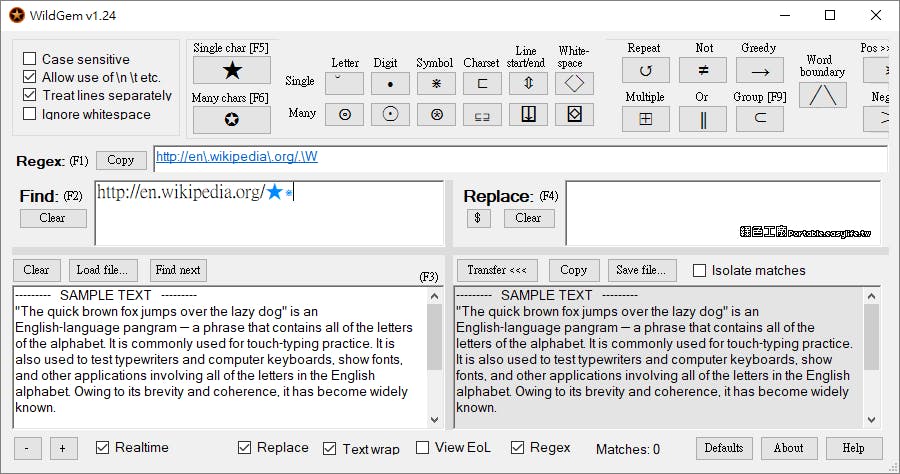The image size is (900, 474).
Task: Increase font size with plus button
Action: click(63, 449)
